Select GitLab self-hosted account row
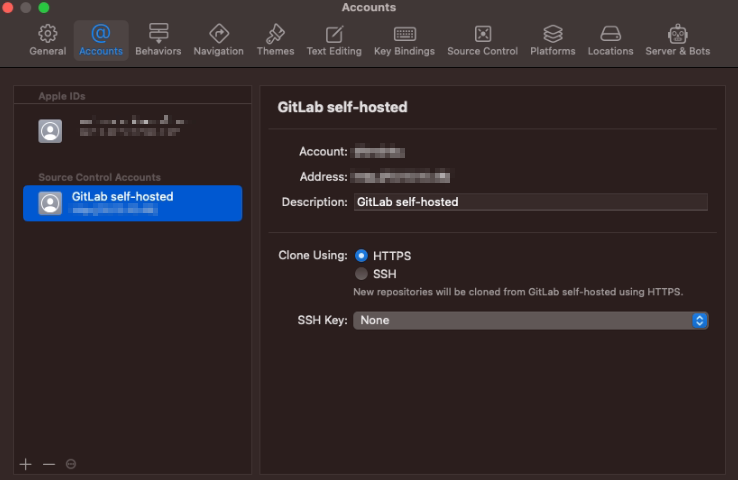The width and height of the screenshot is (738, 480). coord(133,203)
